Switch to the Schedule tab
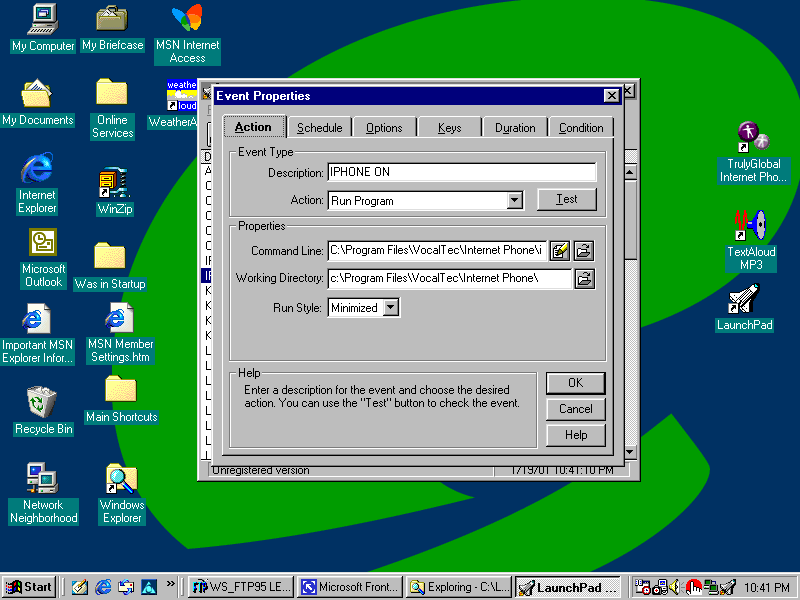This screenshot has height=600, width=800. [x=319, y=128]
